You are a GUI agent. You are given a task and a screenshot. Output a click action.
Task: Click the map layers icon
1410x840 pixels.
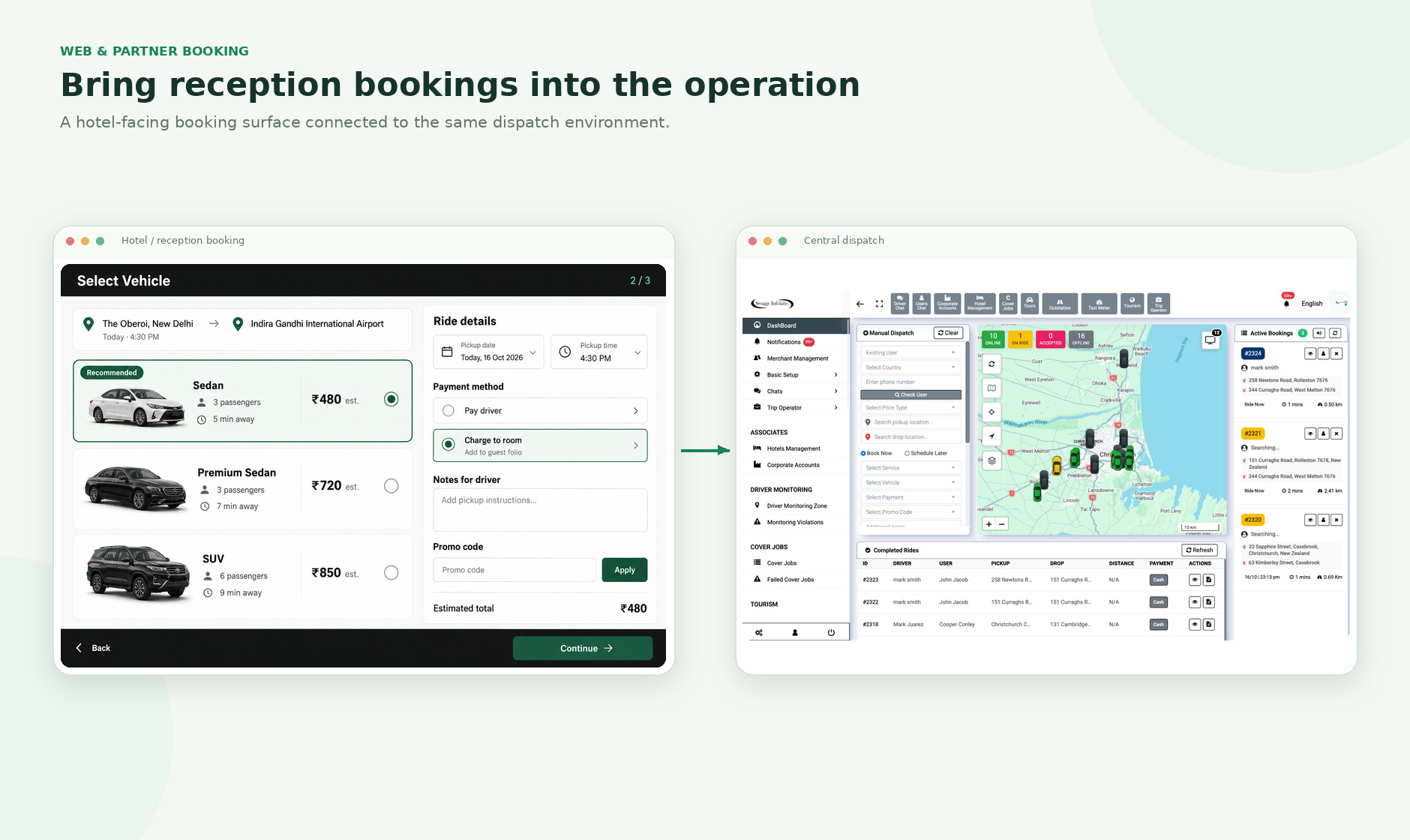pos(991,460)
